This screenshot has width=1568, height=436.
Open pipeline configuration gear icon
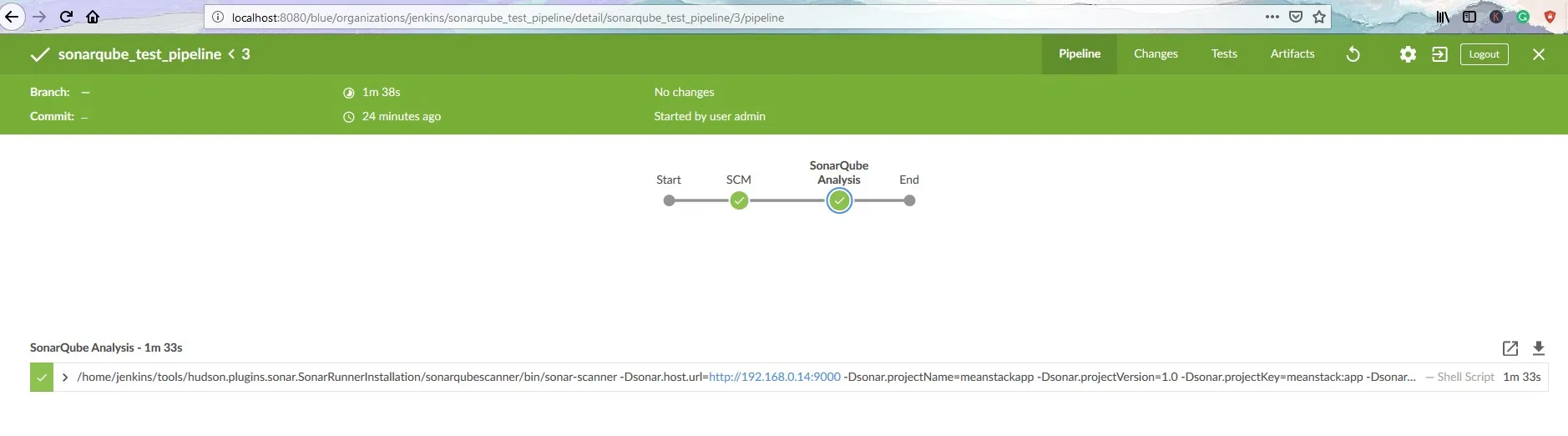click(x=1408, y=54)
